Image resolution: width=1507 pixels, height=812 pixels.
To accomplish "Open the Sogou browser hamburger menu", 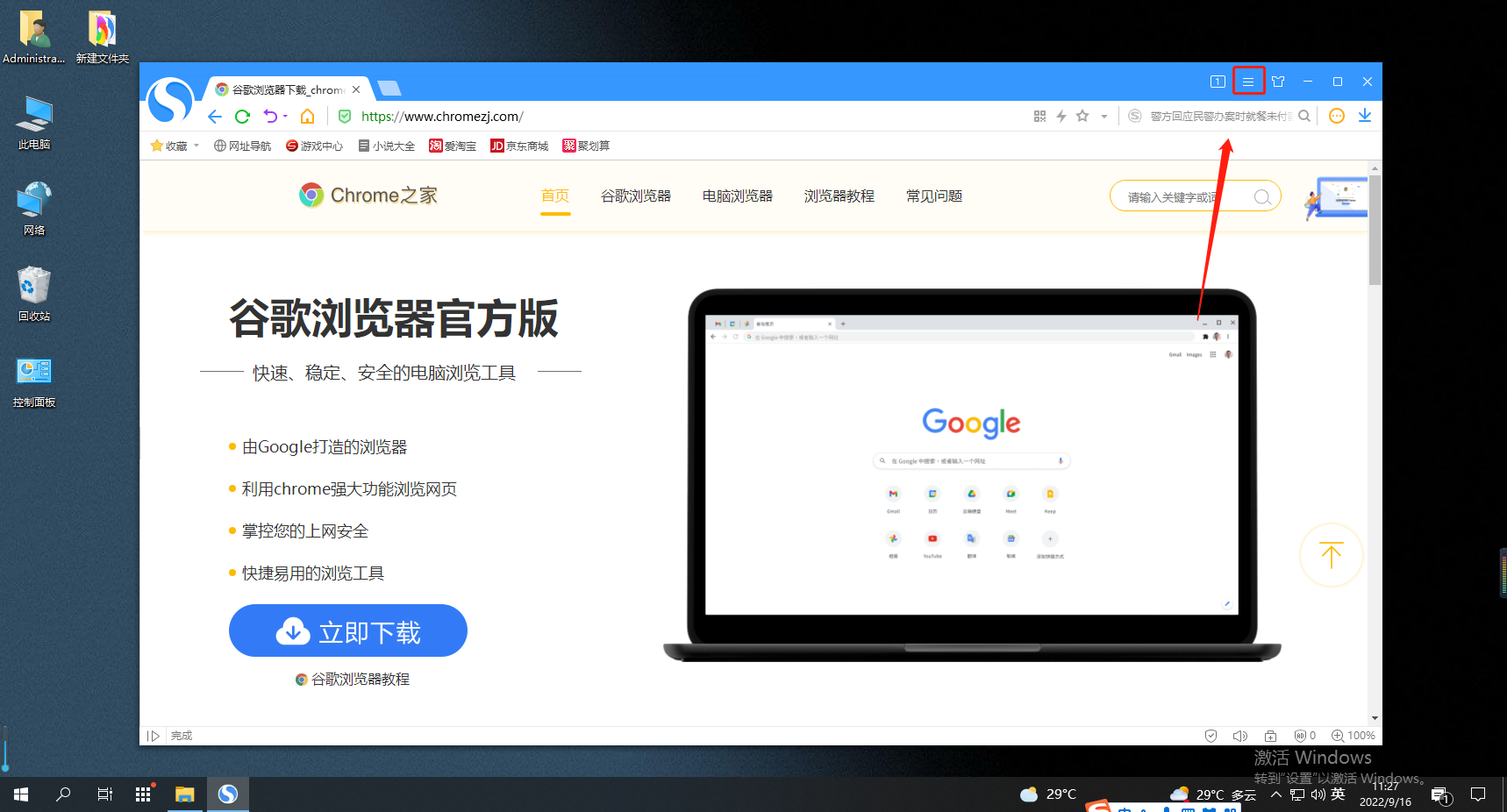I will (x=1247, y=82).
